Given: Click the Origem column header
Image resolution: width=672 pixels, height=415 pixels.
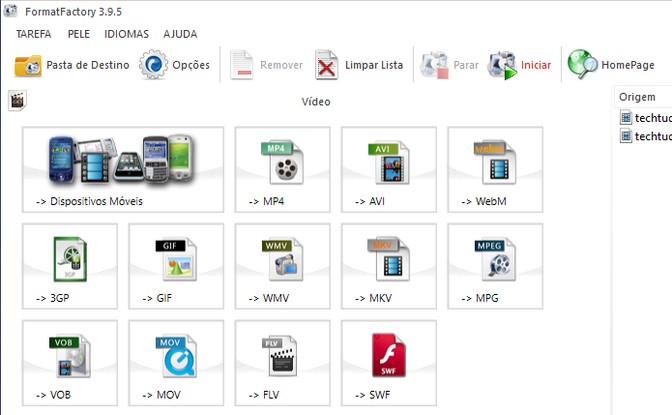Looking at the screenshot, I should pyautogui.click(x=643, y=97).
